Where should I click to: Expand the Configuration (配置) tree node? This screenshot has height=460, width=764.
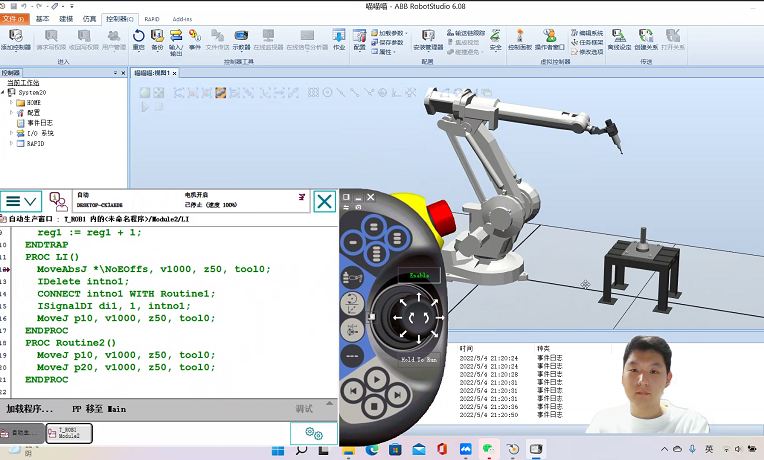(x=11, y=113)
